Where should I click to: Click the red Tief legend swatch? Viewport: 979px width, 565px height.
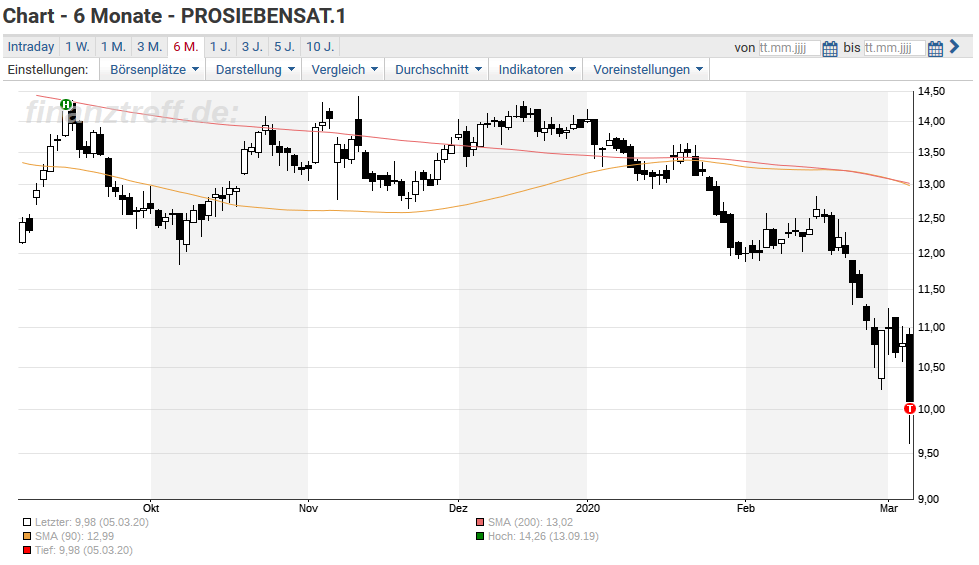(27, 550)
